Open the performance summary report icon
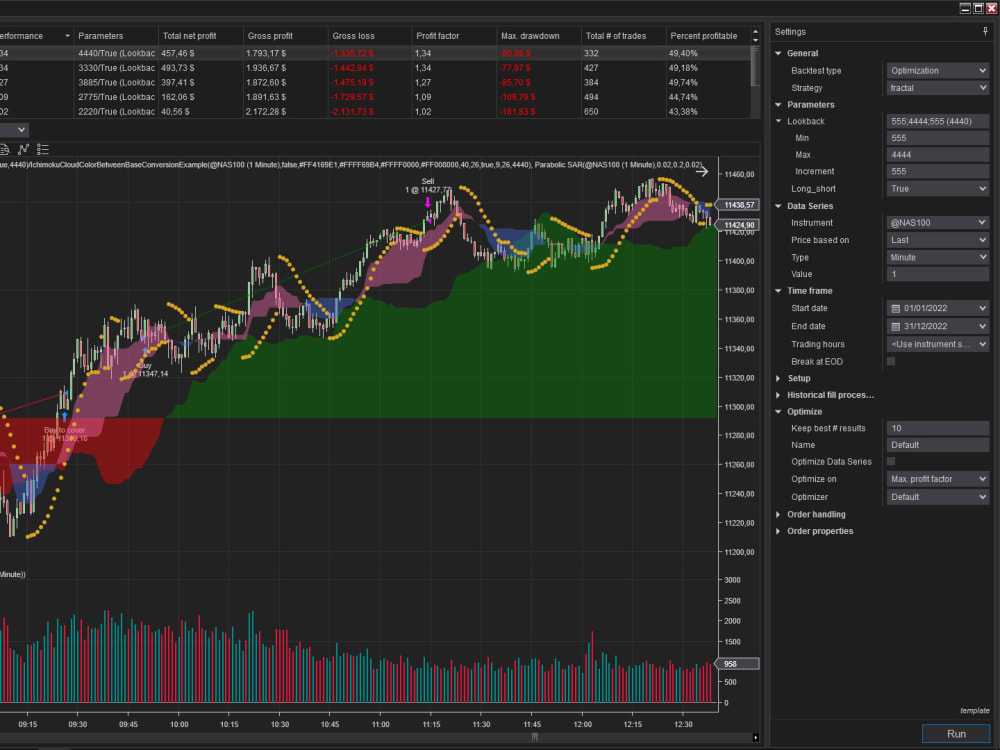Image resolution: width=1000 pixels, height=750 pixels. point(5,150)
